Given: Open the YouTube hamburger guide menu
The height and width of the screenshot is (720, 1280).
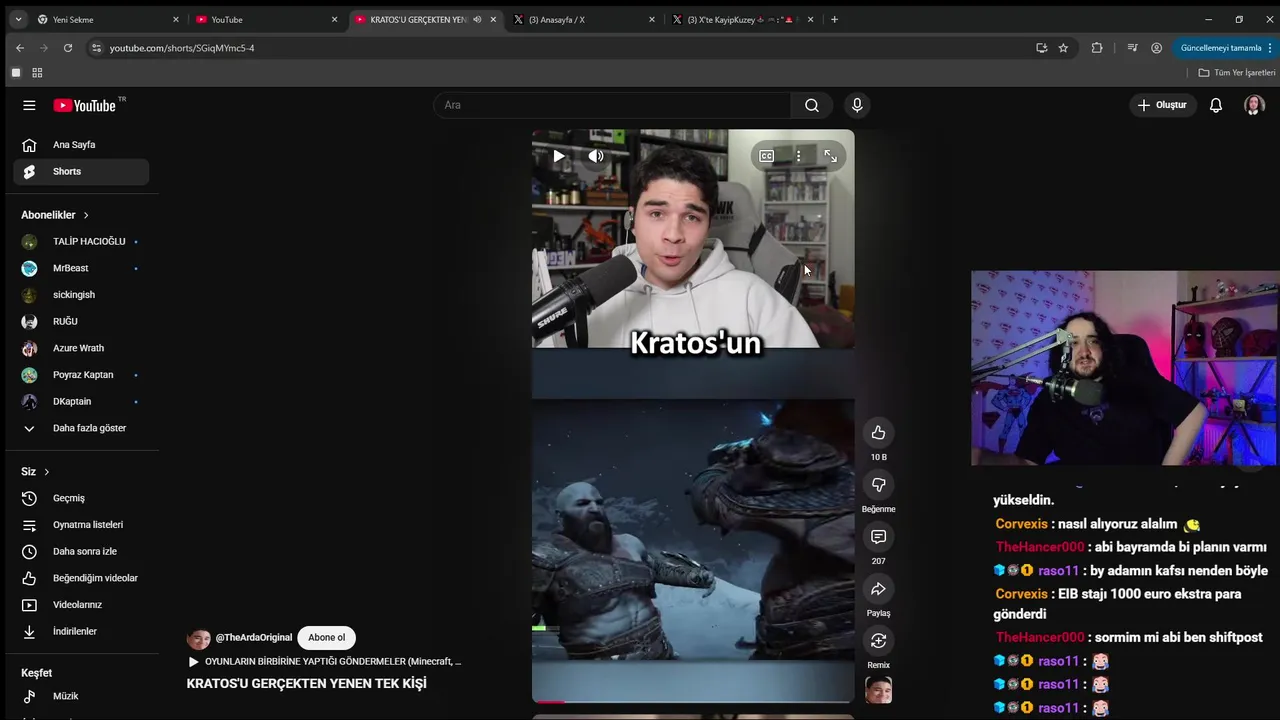Looking at the screenshot, I should (x=29, y=105).
